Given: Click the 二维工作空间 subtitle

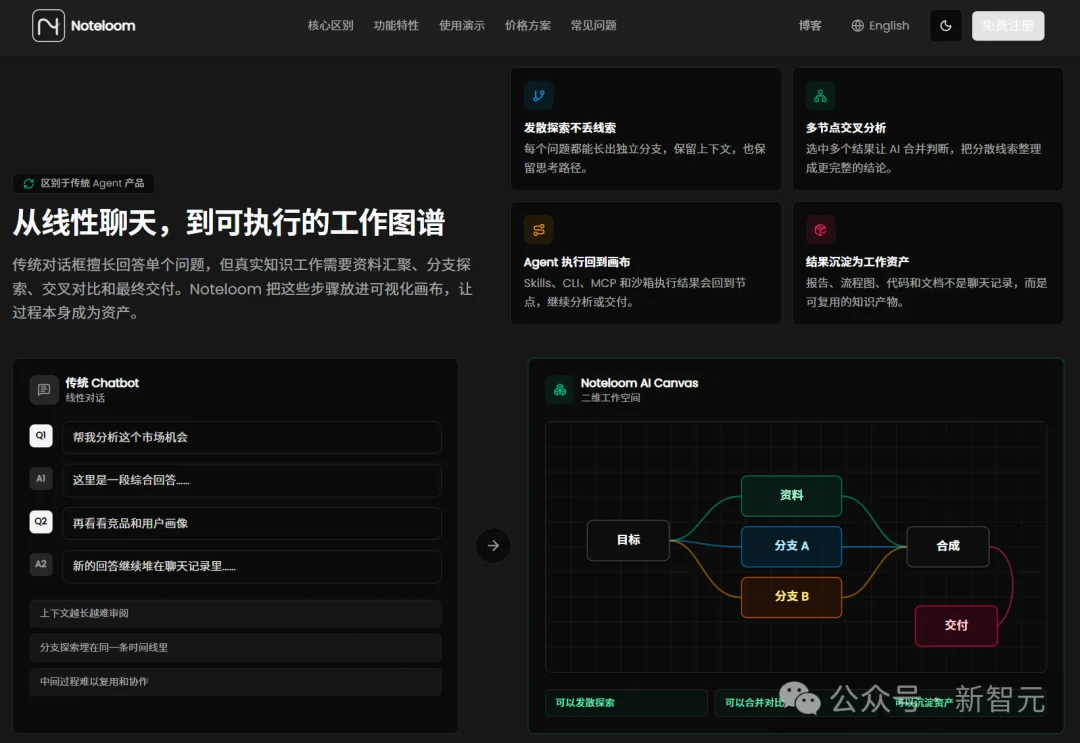Looking at the screenshot, I should coord(610,398).
